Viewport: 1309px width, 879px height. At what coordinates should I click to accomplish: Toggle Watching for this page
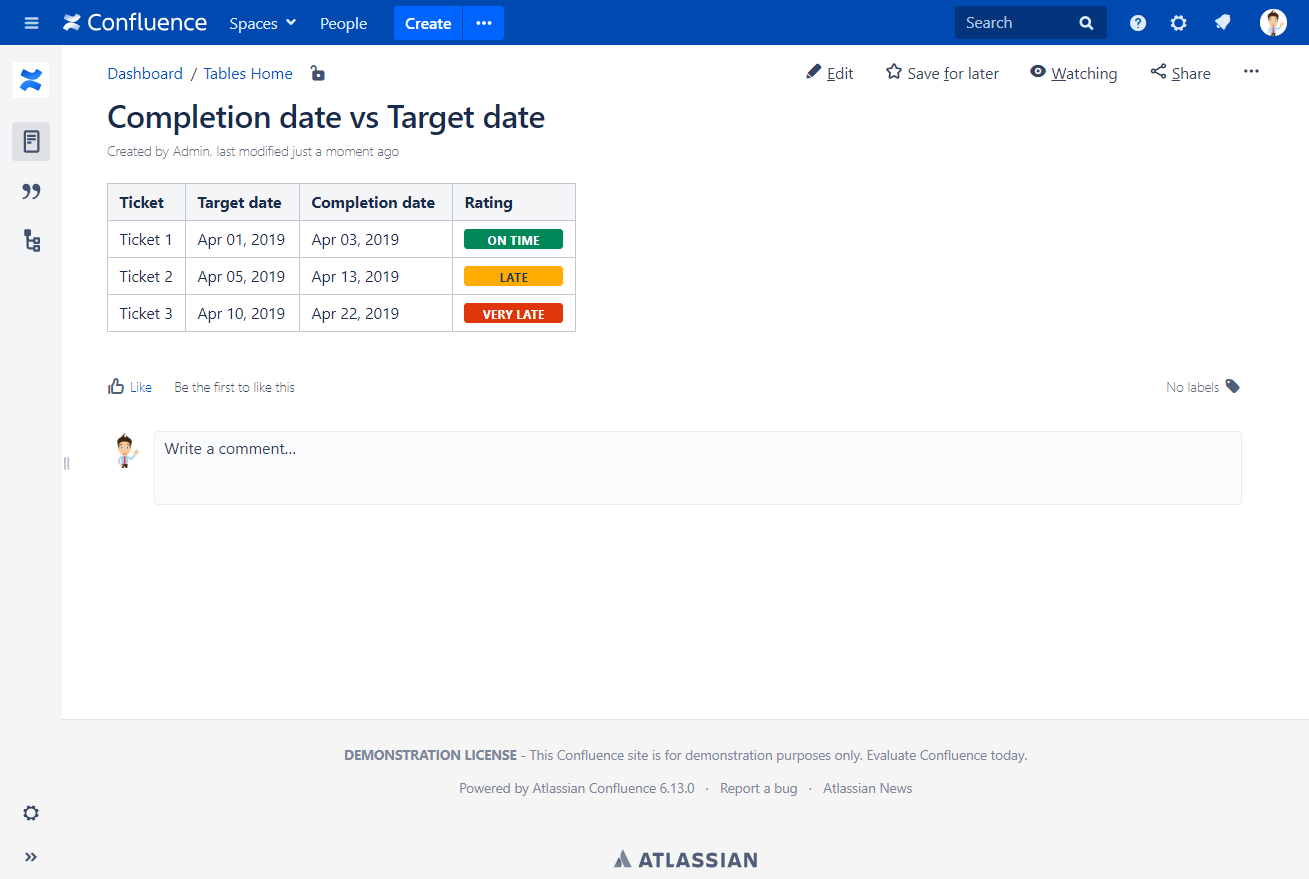(1073, 73)
